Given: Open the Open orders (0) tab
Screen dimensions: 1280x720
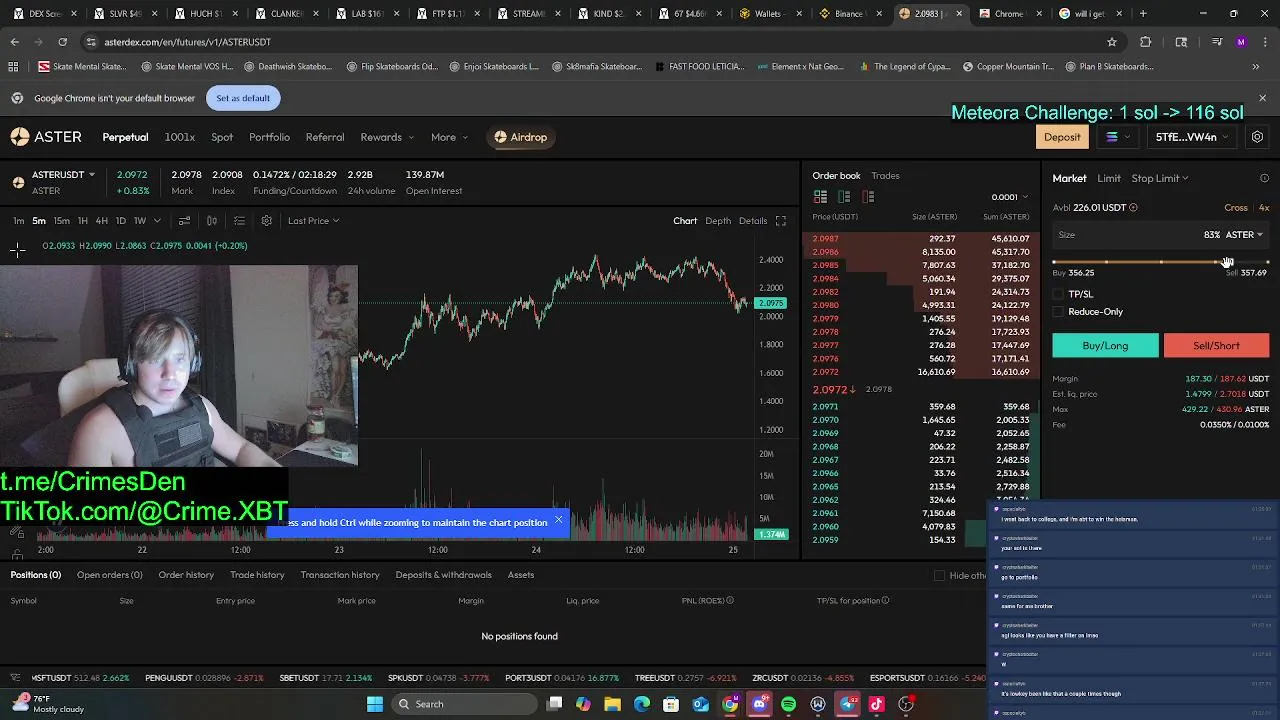Looking at the screenshot, I should (x=110, y=575).
